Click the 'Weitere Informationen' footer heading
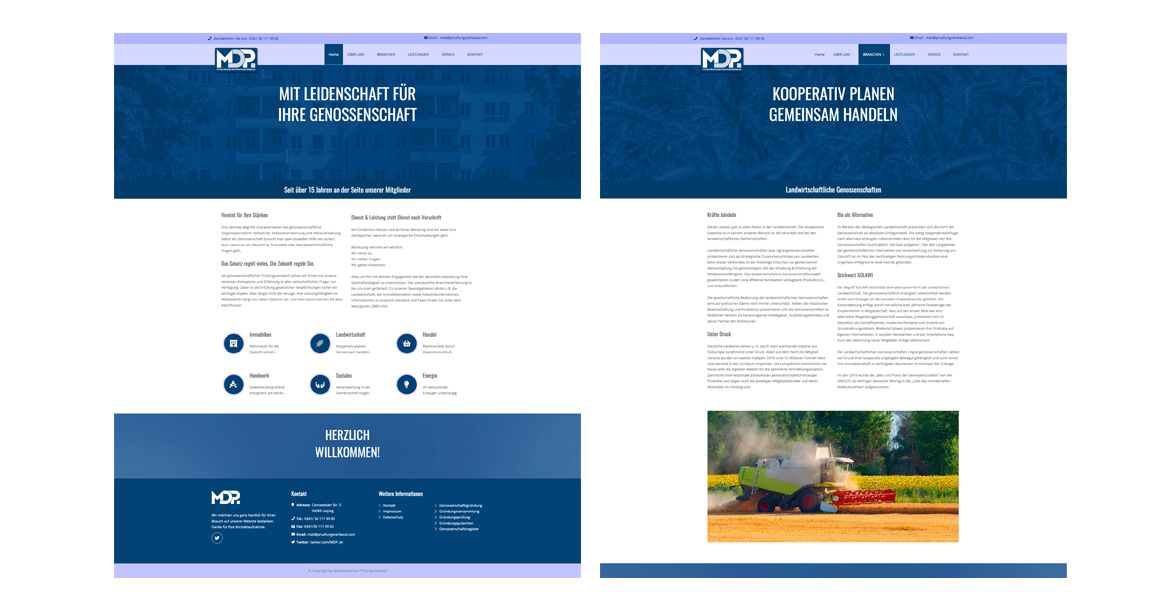Image resolution: width=1170 pixels, height=602 pixels. [x=401, y=494]
